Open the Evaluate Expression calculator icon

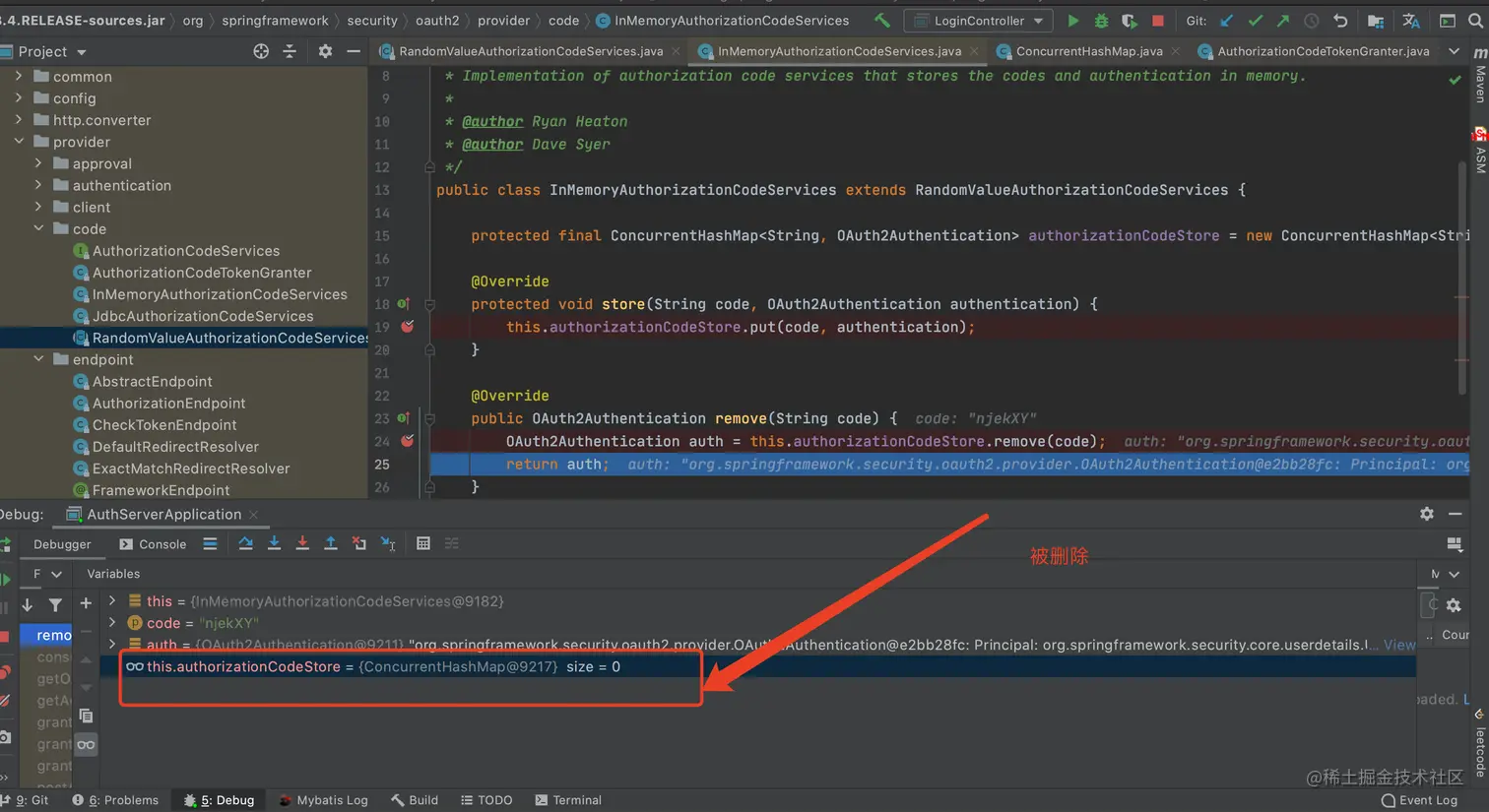tap(423, 543)
